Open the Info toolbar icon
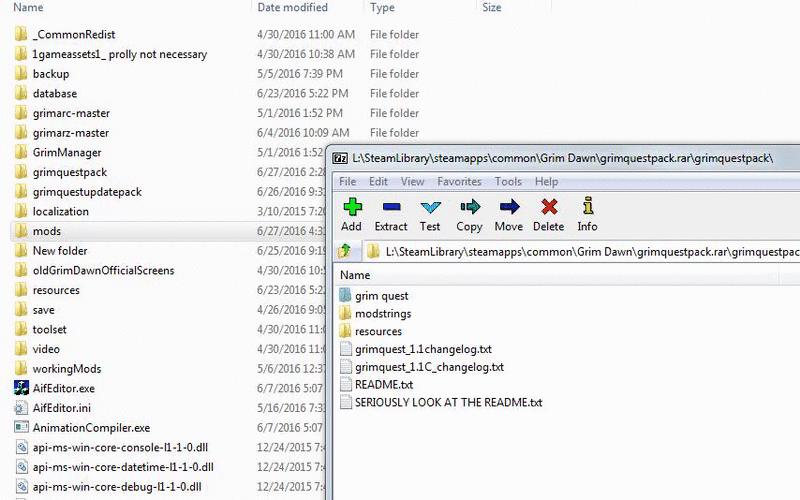The width and height of the screenshot is (800, 500). tap(588, 206)
